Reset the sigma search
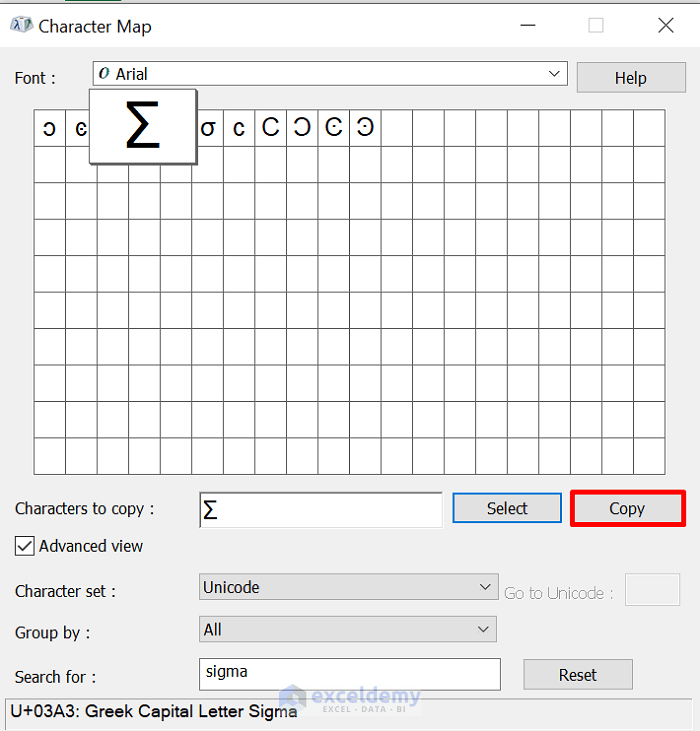Viewport: 700px width, 731px height. point(577,675)
